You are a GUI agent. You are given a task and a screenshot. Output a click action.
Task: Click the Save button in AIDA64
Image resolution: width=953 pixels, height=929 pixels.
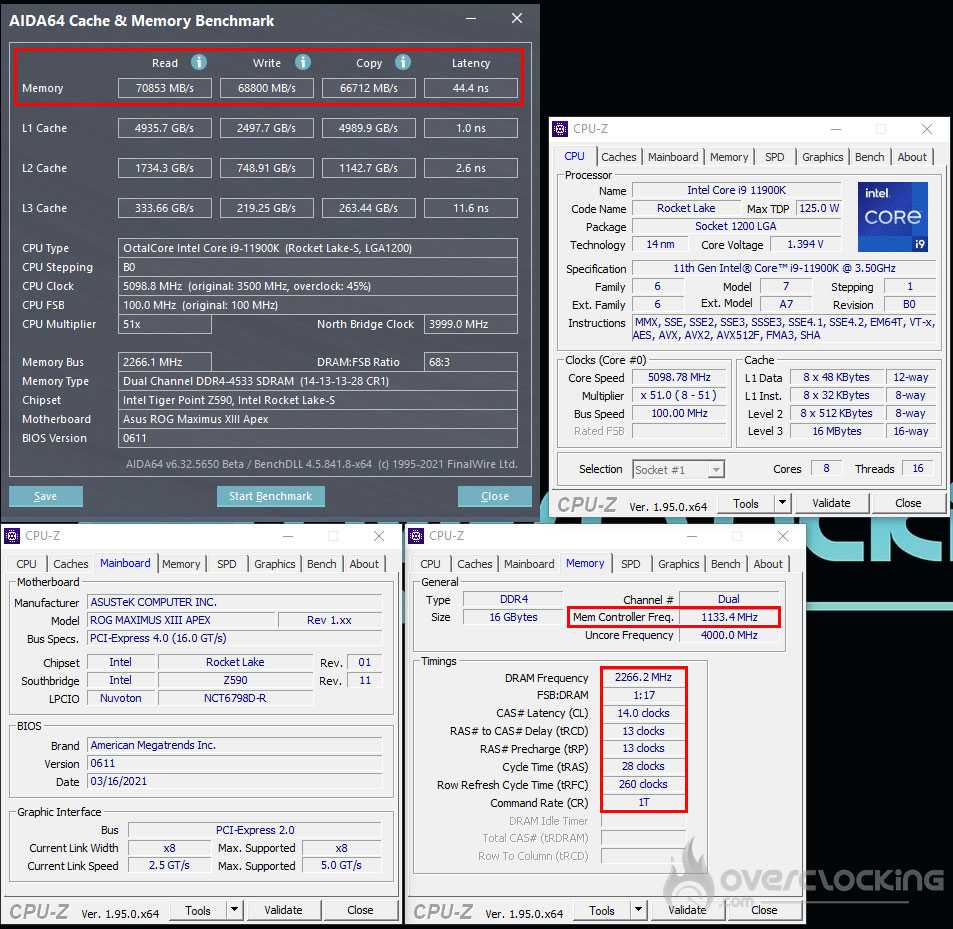tap(46, 496)
